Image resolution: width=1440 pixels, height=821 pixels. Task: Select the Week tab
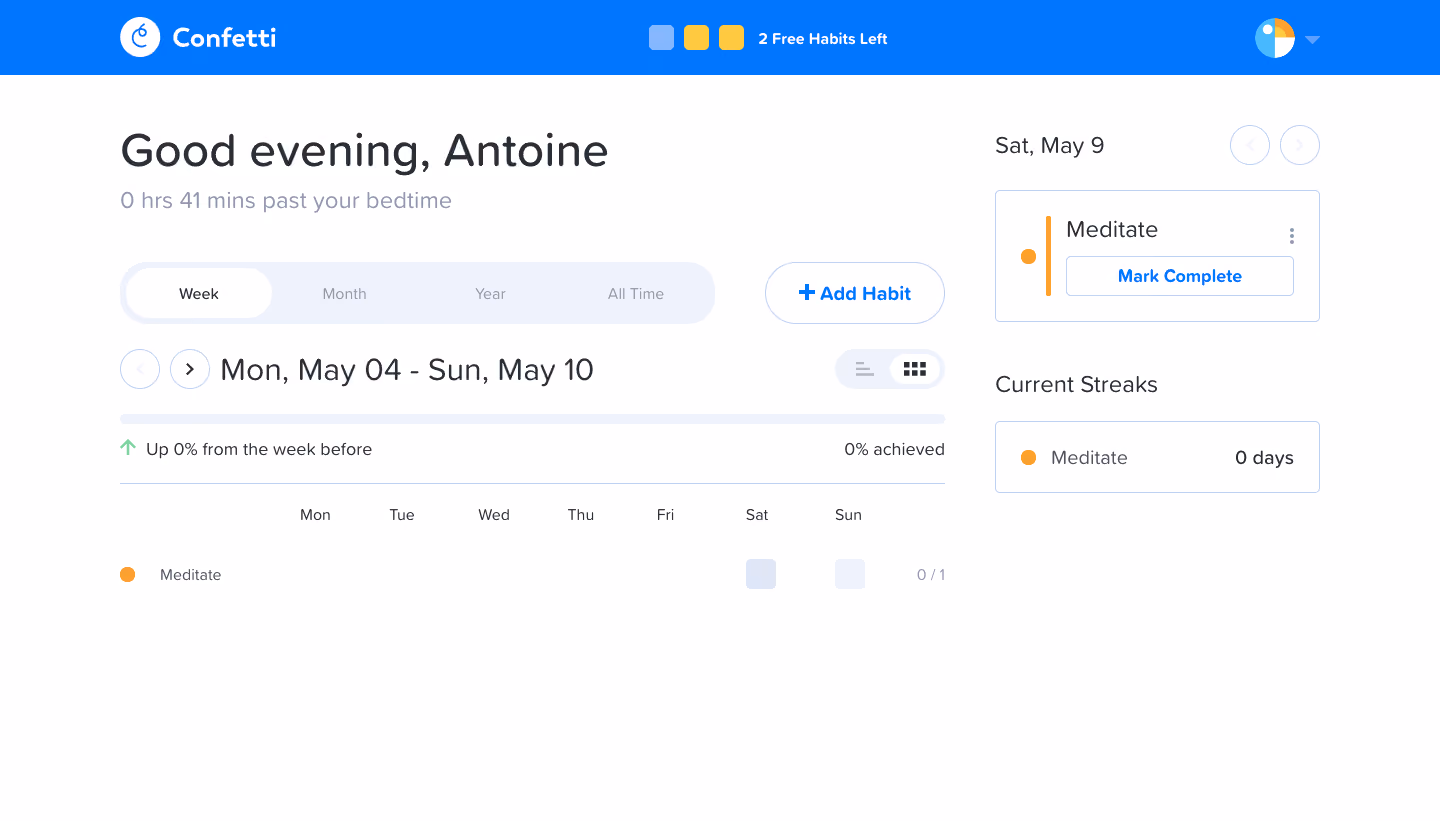pyautogui.click(x=199, y=293)
